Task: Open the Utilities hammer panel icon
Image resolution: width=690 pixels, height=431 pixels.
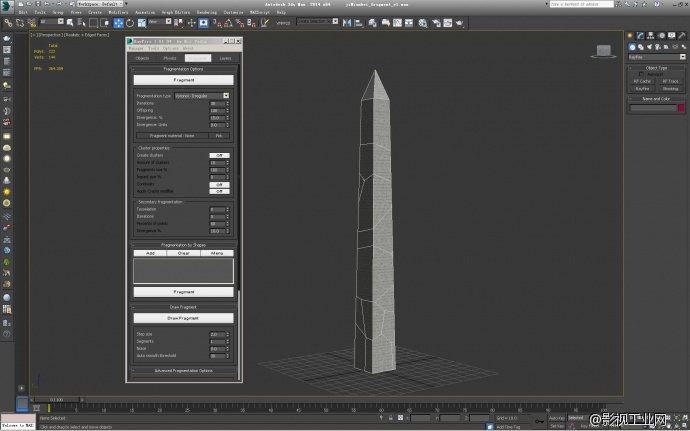Action: (x=682, y=36)
